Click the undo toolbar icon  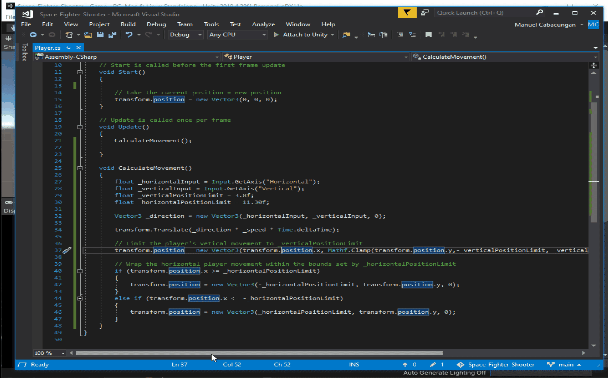click(129, 35)
